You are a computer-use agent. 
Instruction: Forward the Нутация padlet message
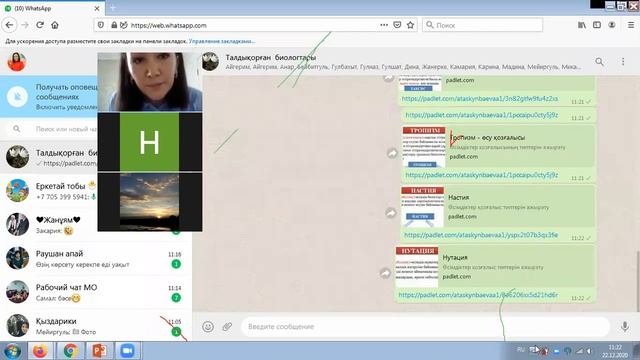[385, 273]
